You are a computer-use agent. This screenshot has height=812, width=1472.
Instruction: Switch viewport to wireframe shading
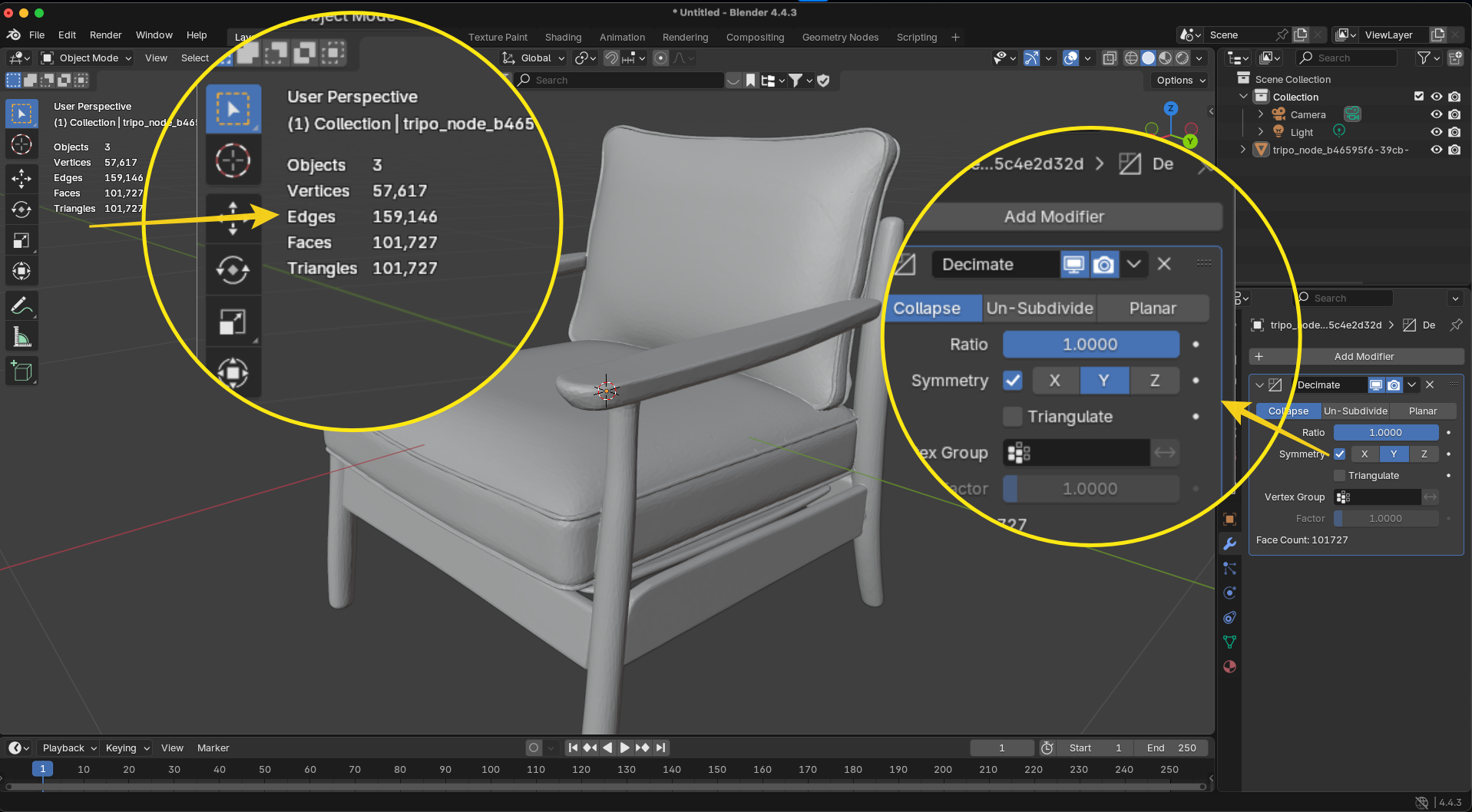[x=1131, y=58]
